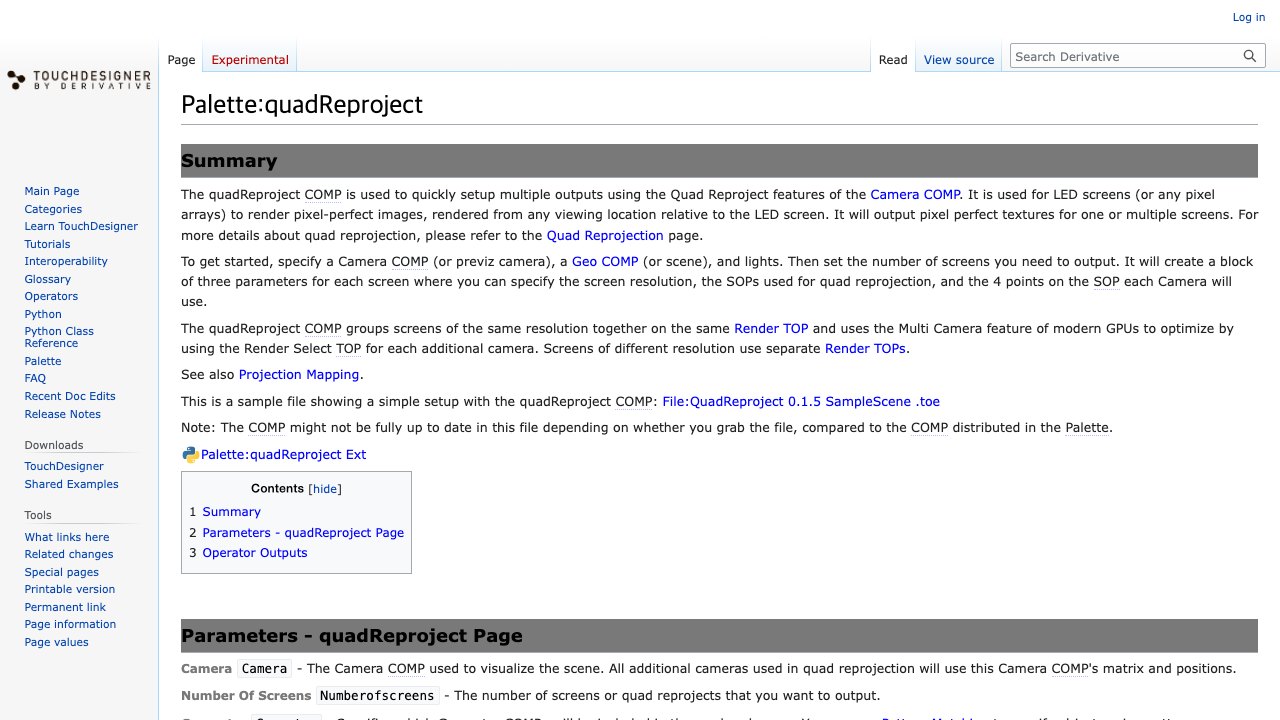Hide the Contents table

325,489
